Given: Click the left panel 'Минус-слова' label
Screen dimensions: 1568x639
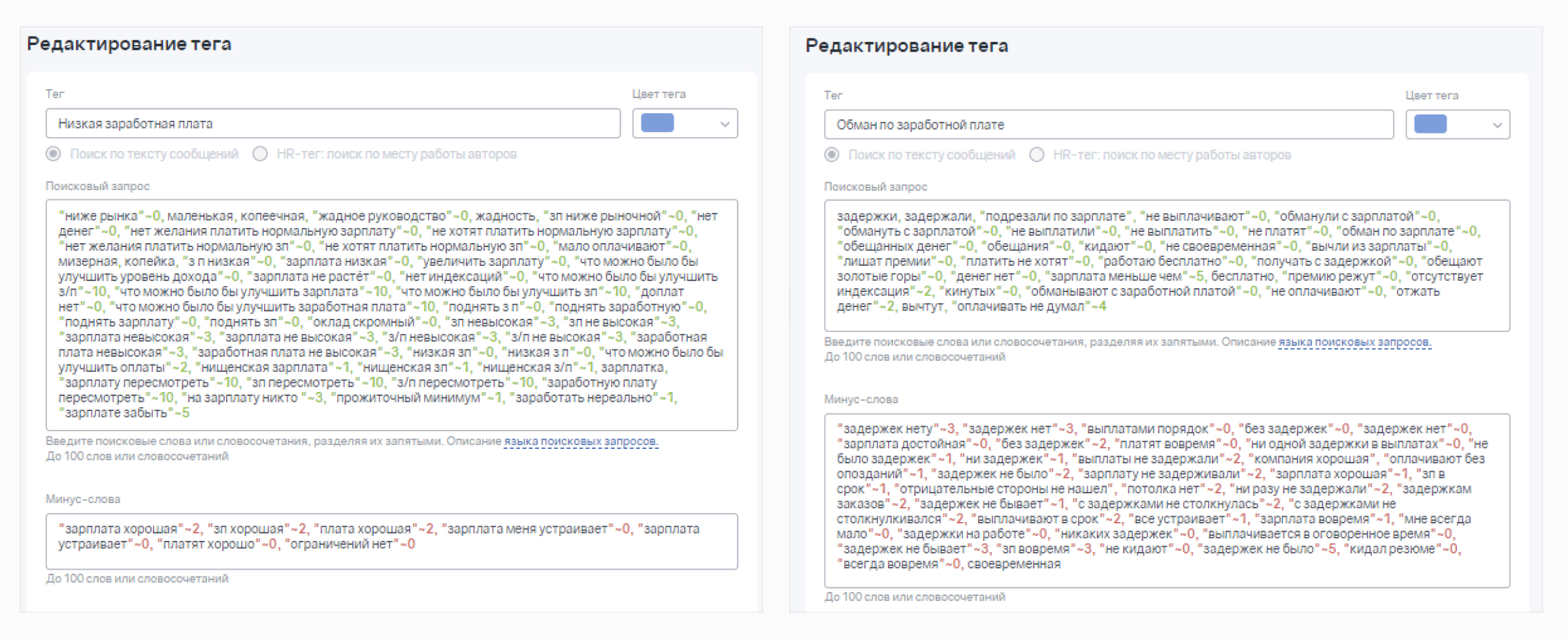Looking at the screenshot, I should 83,499.
